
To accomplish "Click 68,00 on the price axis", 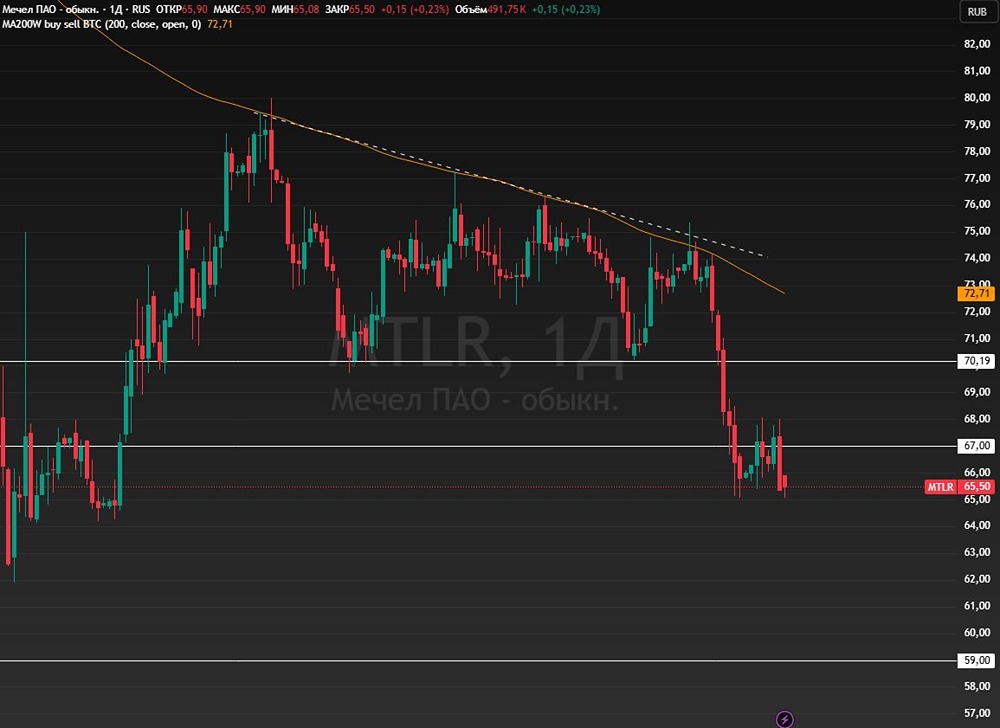I will 977,418.
